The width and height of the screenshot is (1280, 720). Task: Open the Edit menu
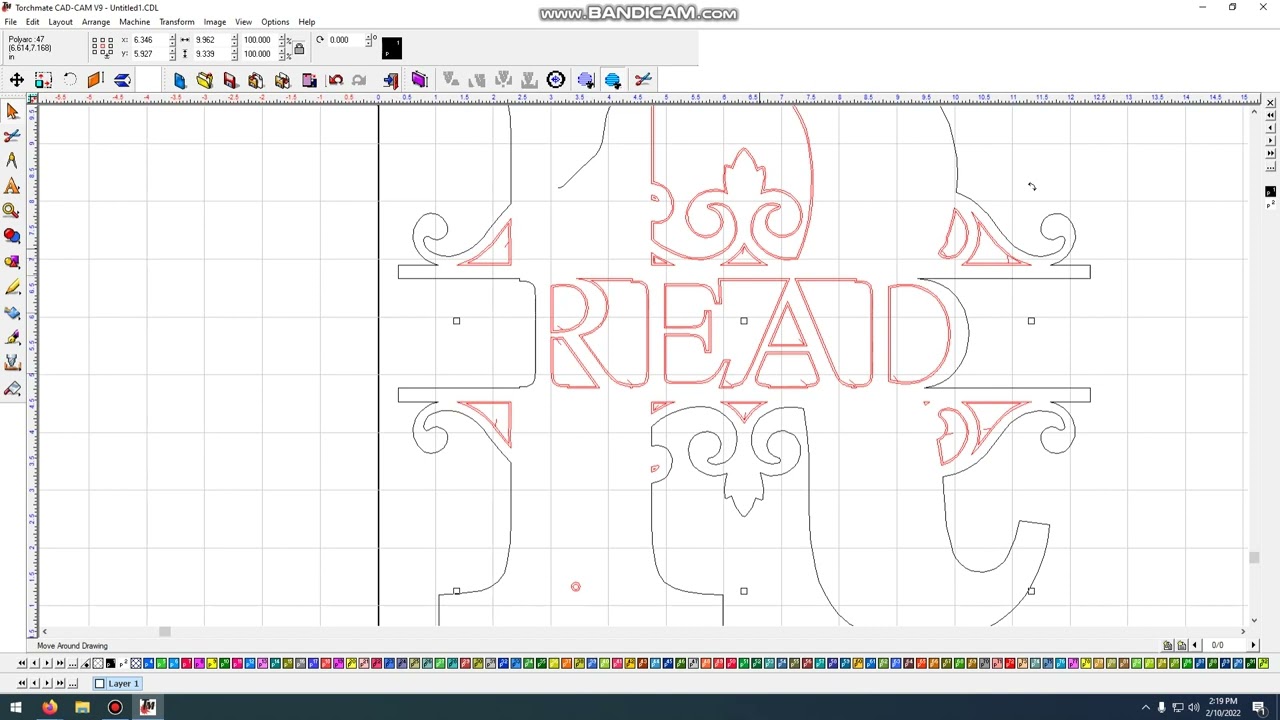pyautogui.click(x=33, y=22)
